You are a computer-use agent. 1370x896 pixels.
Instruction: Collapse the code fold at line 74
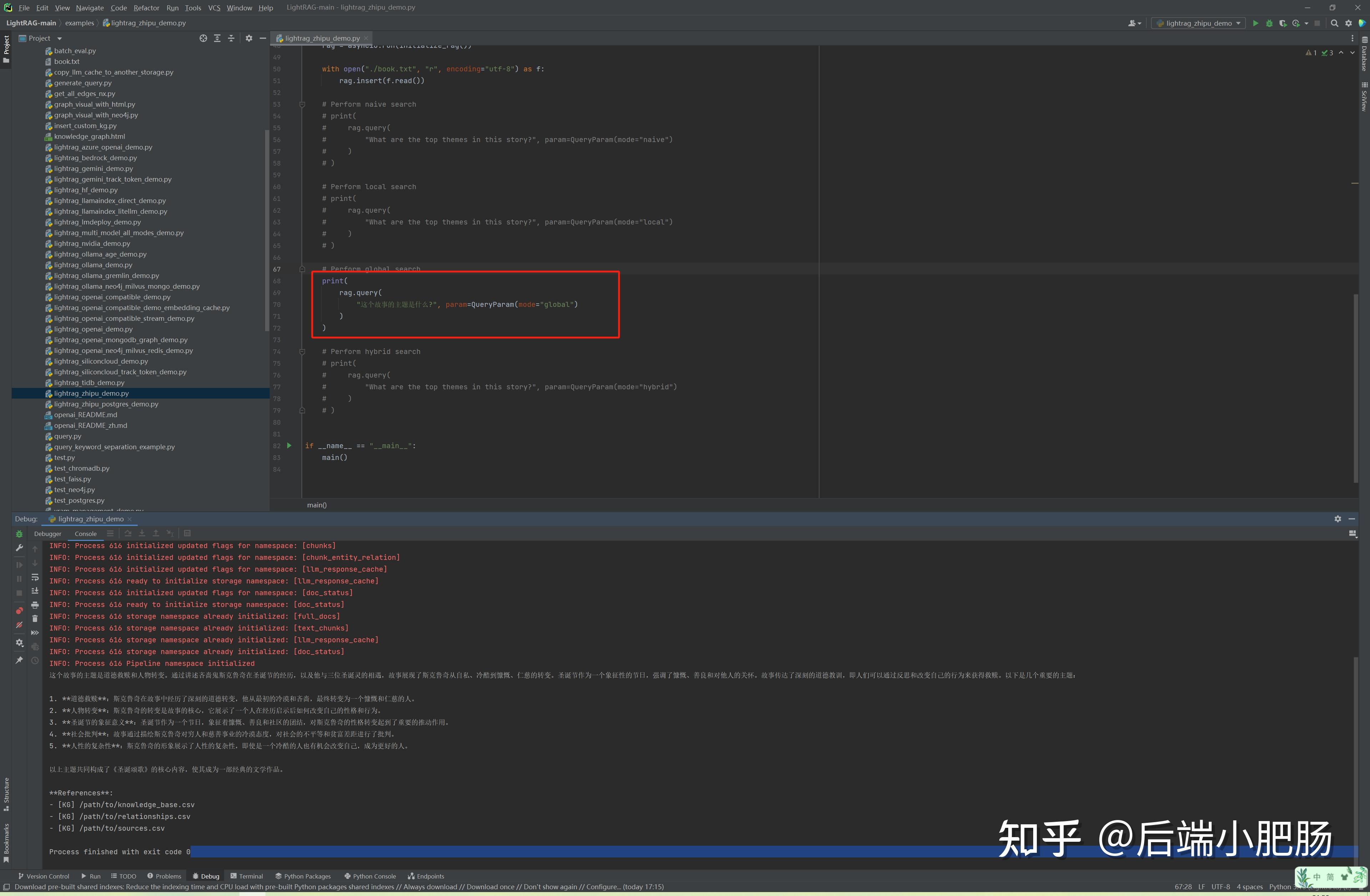point(301,351)
